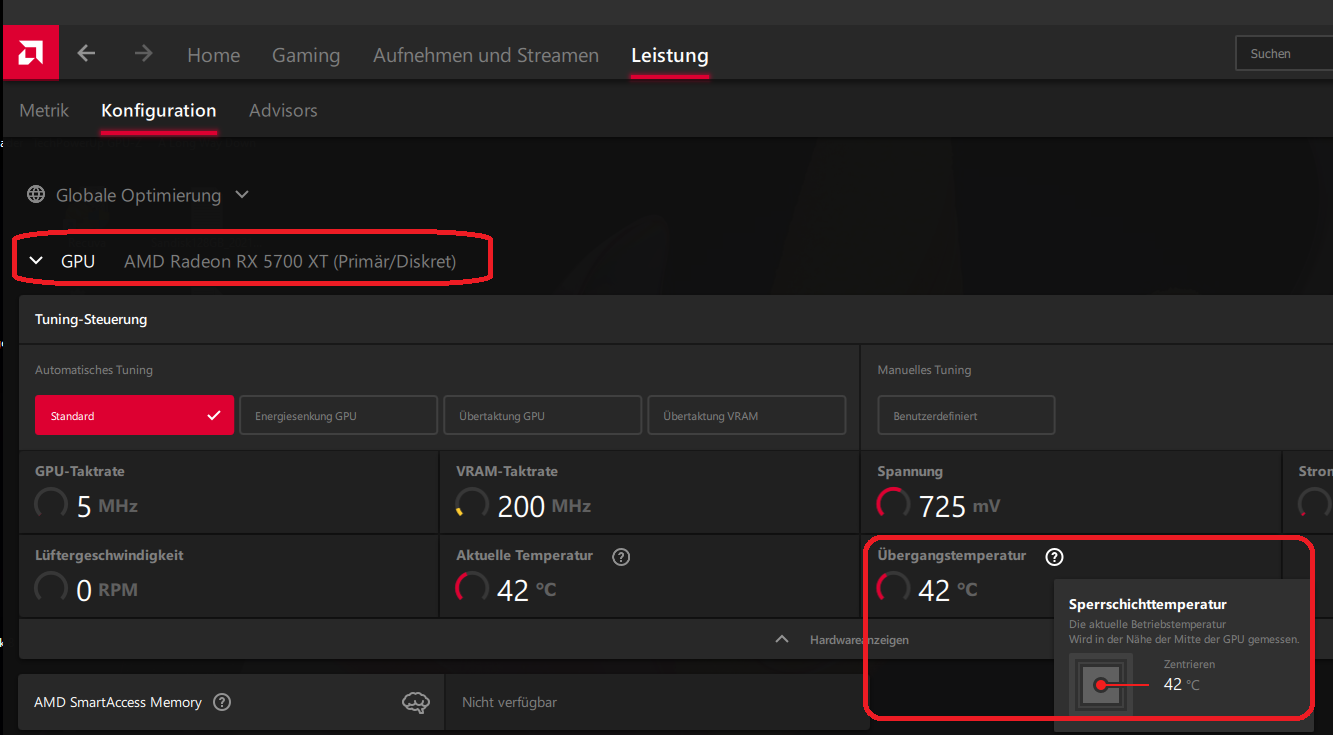
Task: Select the Konfiguration sub-tab
Action: point(159,110)
